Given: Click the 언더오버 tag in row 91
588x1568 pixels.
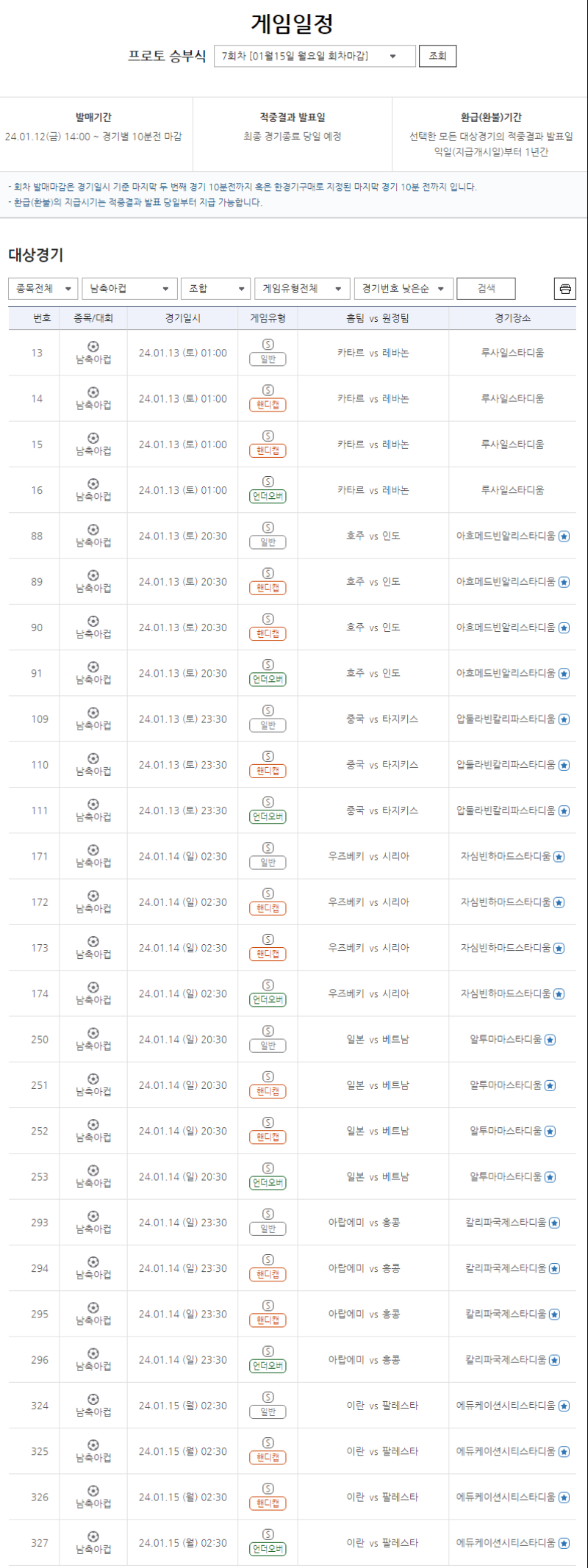Looking at the screenshot, I should click(x=268, y=680).
